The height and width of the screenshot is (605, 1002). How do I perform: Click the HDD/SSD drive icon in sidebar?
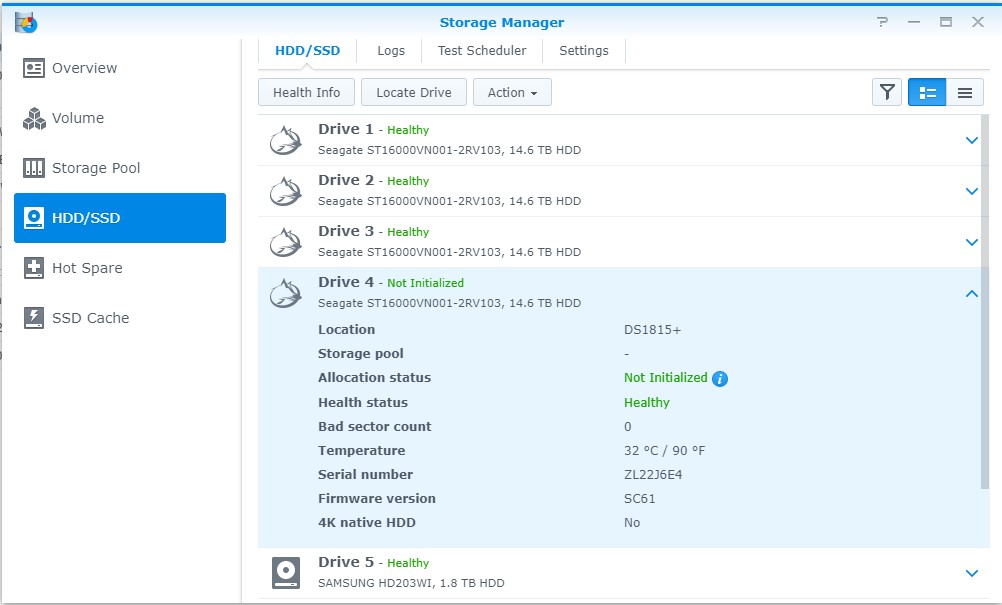click(34, 218)
